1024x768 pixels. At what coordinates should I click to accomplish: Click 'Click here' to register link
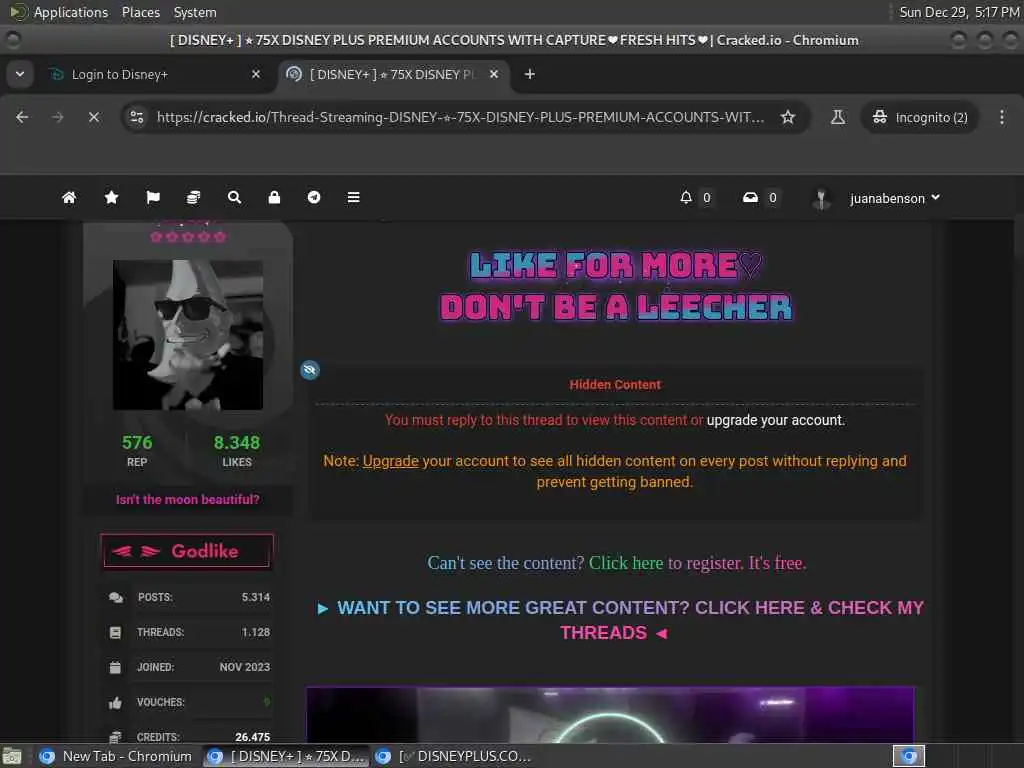coord(626,563)
